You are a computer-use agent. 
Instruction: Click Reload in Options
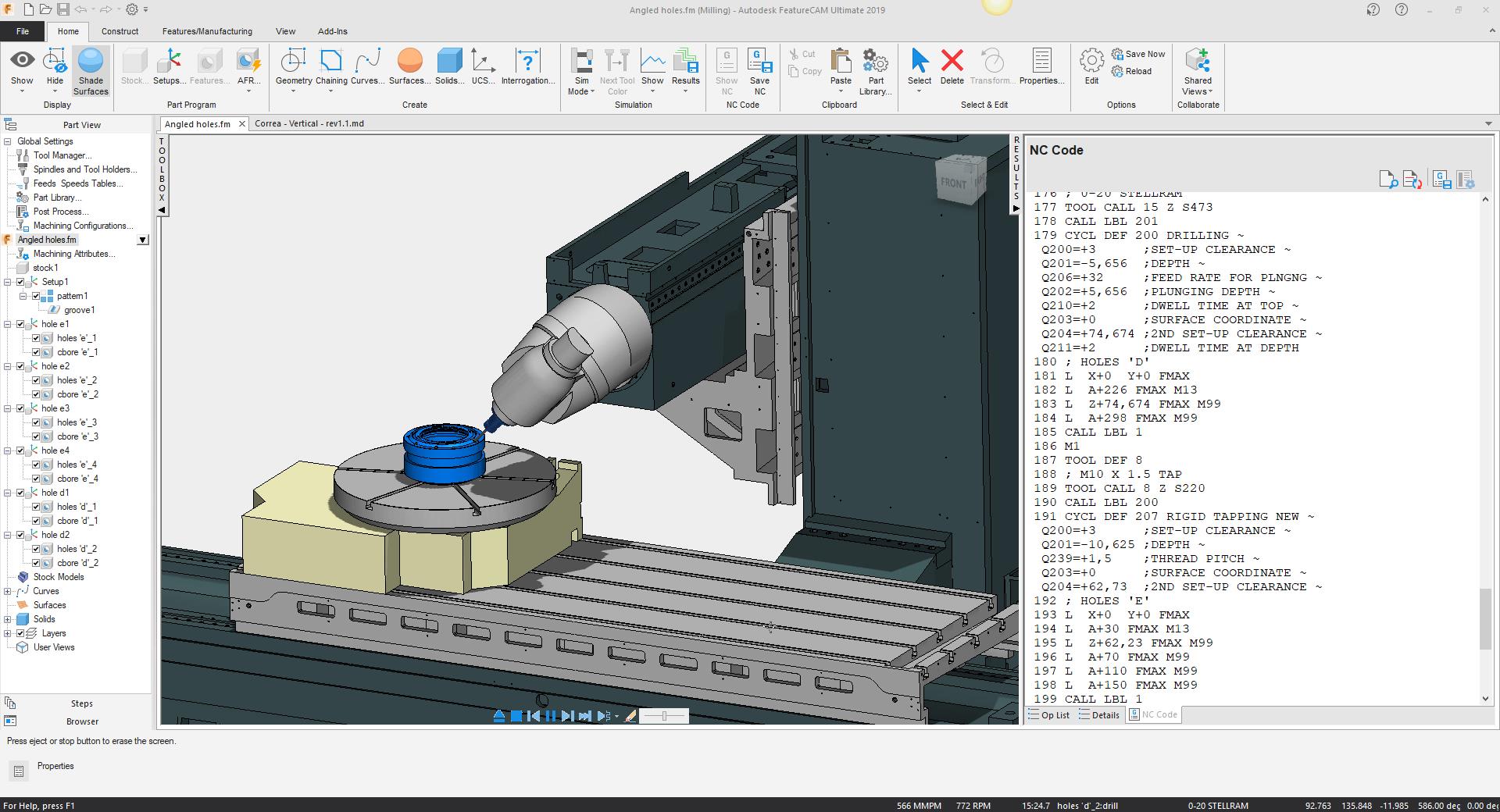[1132, 71]
